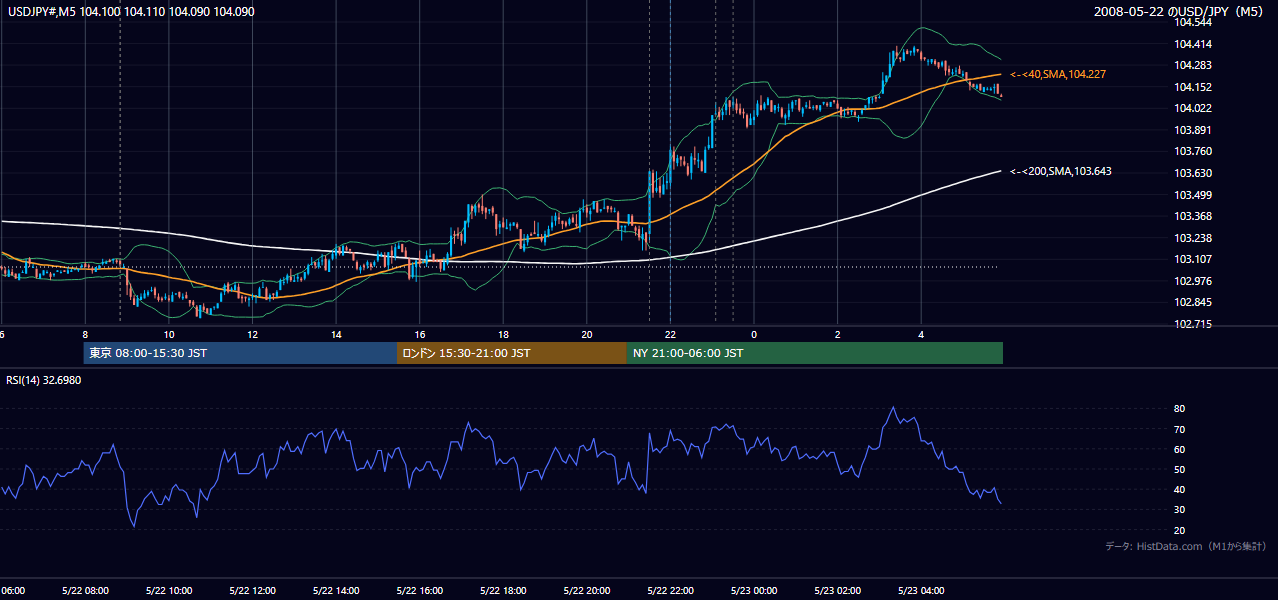Click hour tick 16 on price chart axis
Screen dimensions: 1278x600
(420, 334)
